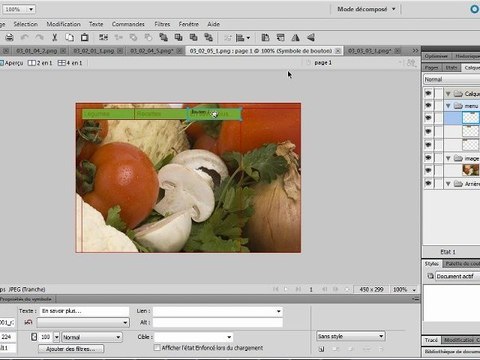480x360 pixels.
Task: Click the Copy icon in the toolbar
Action: [70, 37]
